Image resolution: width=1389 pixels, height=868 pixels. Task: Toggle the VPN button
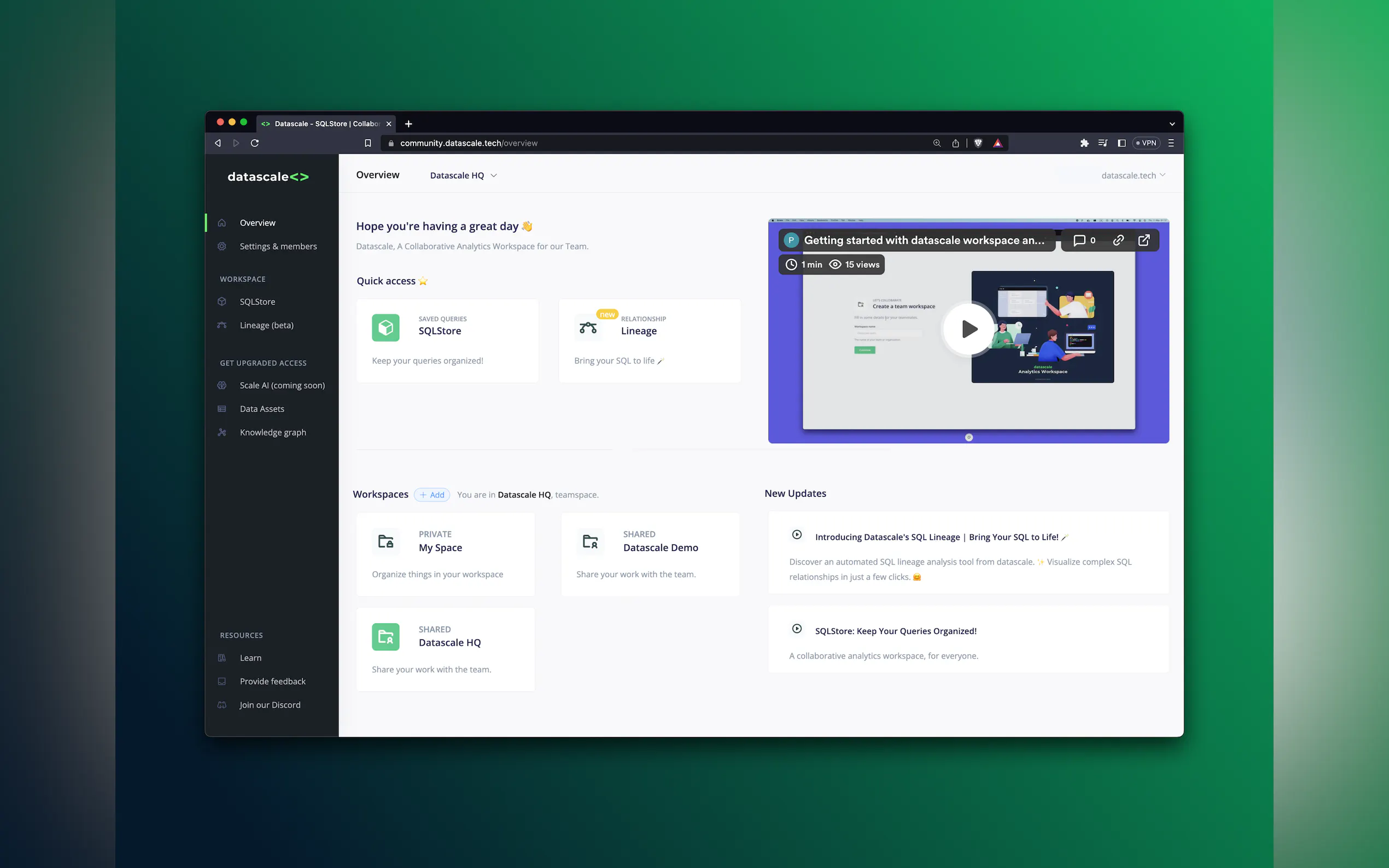1146,143
